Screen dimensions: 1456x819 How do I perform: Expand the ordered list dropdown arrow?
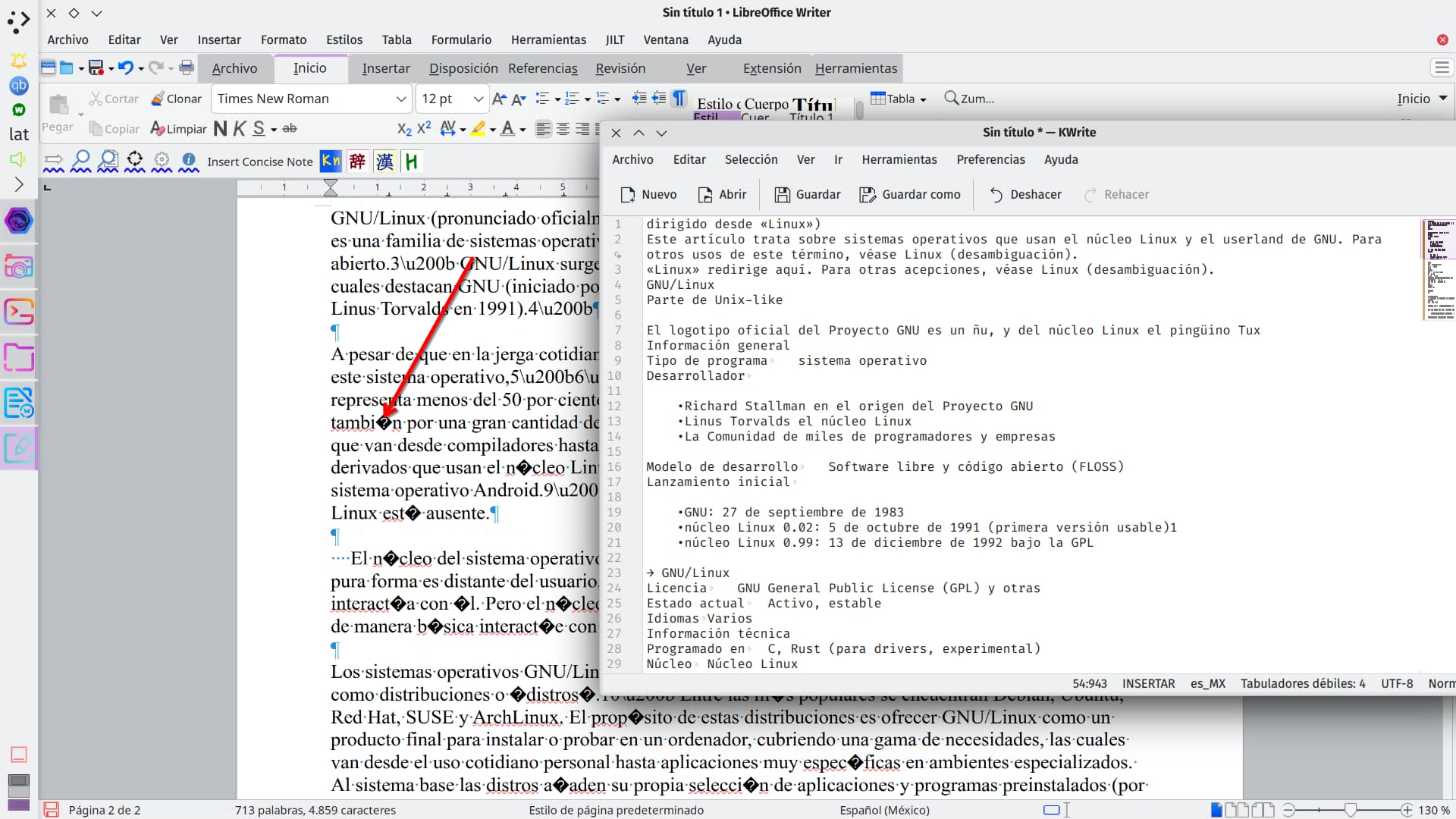click(588, 99)
